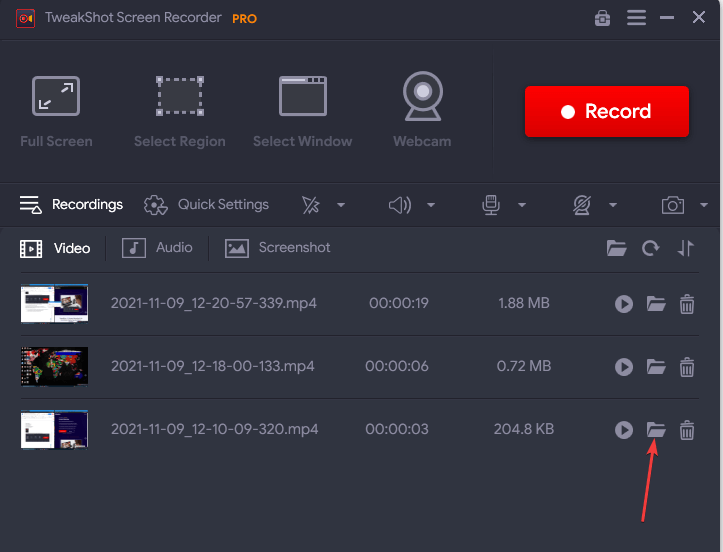Open the Recordings list panel

71,205
